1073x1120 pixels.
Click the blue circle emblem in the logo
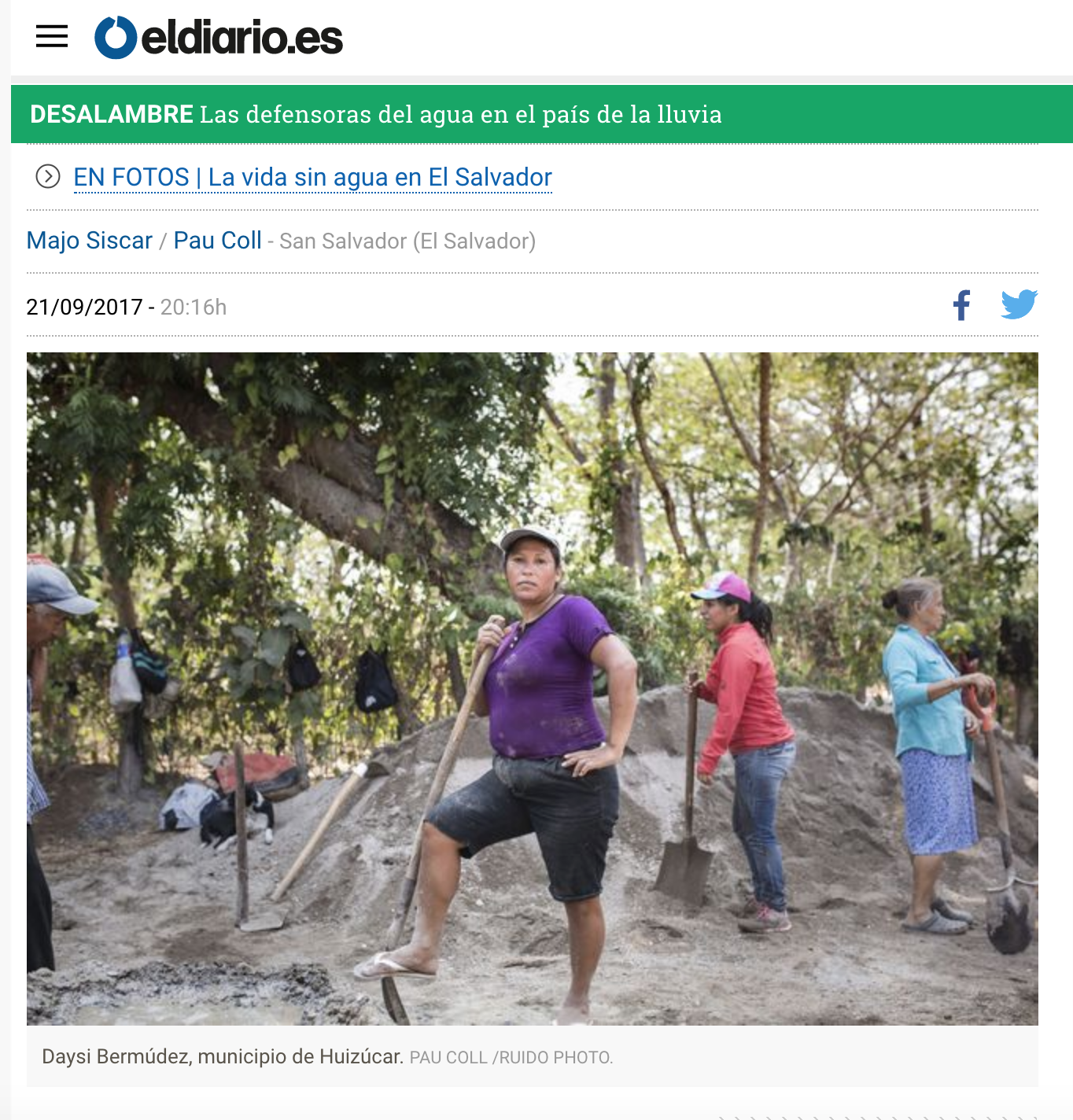click(x=116, y=38)
